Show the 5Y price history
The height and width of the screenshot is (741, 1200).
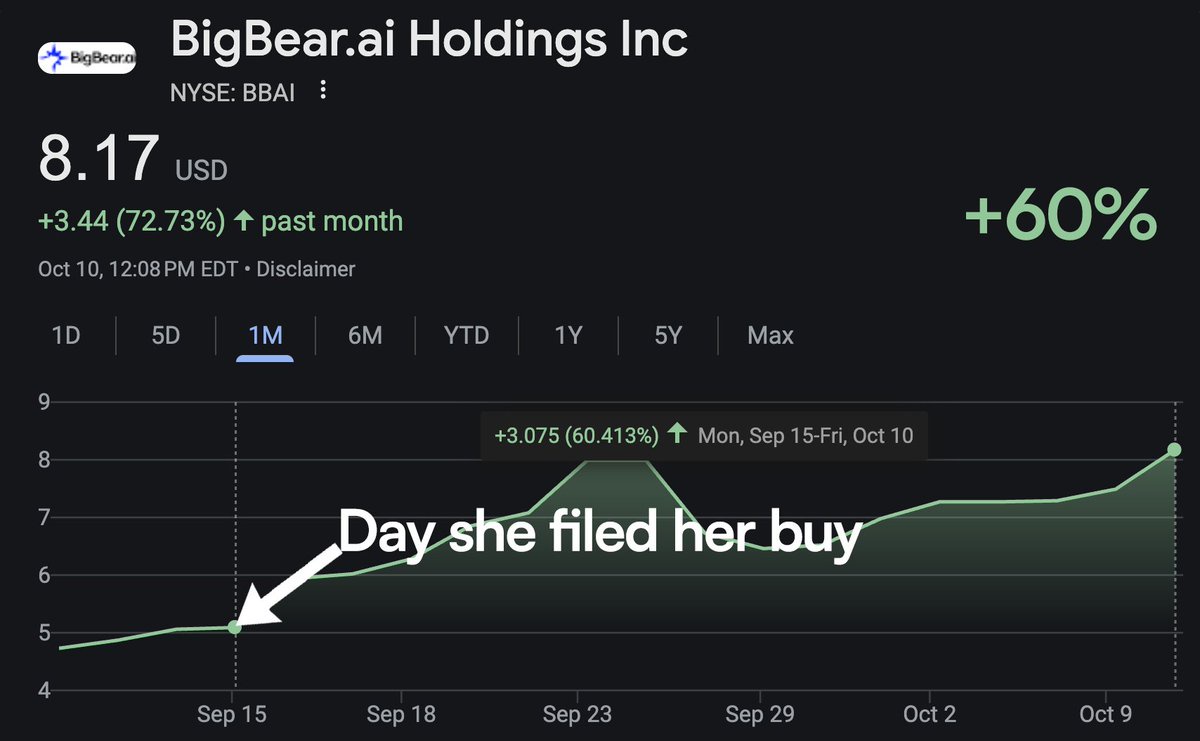(x=668, y=335)
